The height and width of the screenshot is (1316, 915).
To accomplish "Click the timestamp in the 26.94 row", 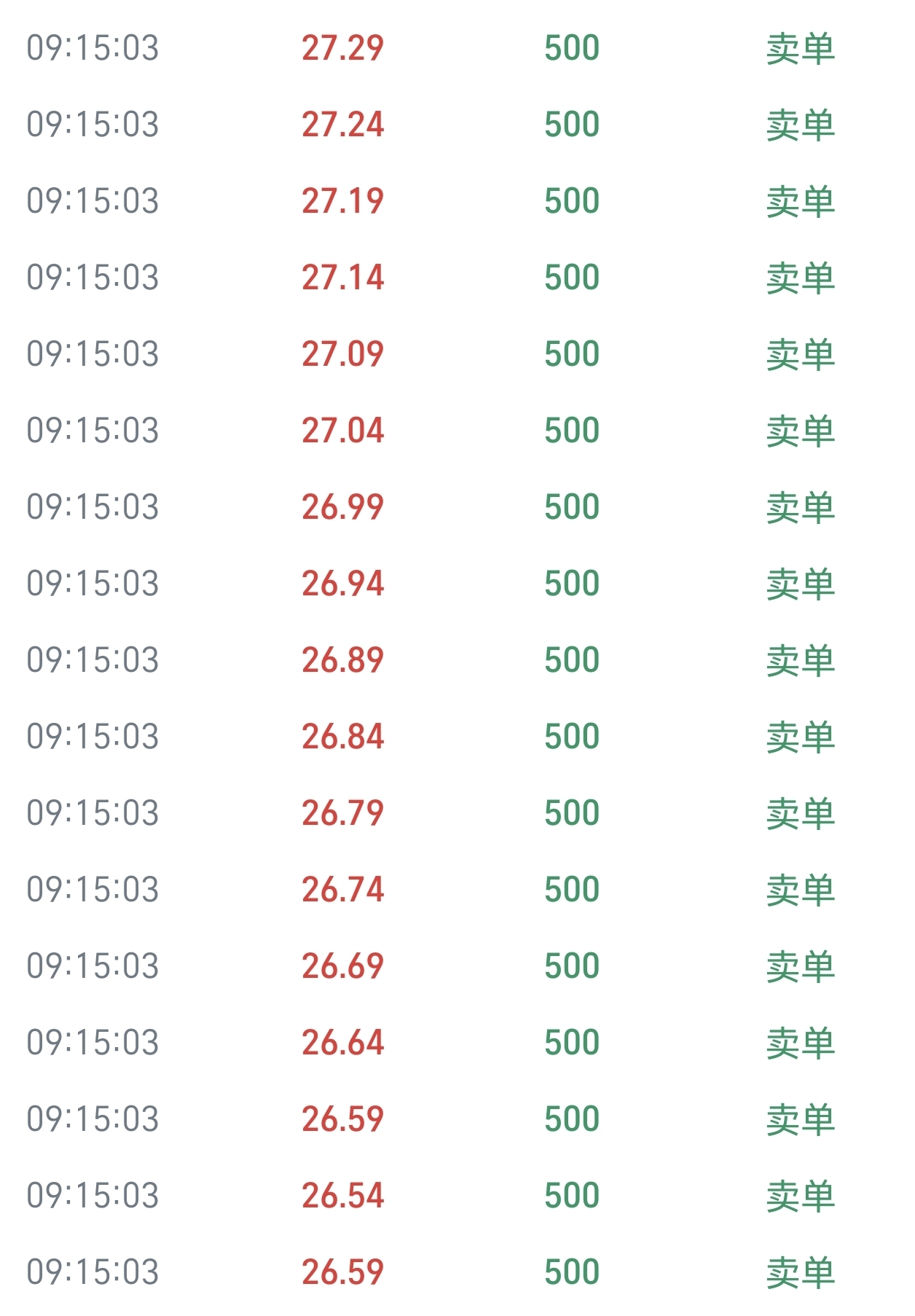I will [93, 584].
